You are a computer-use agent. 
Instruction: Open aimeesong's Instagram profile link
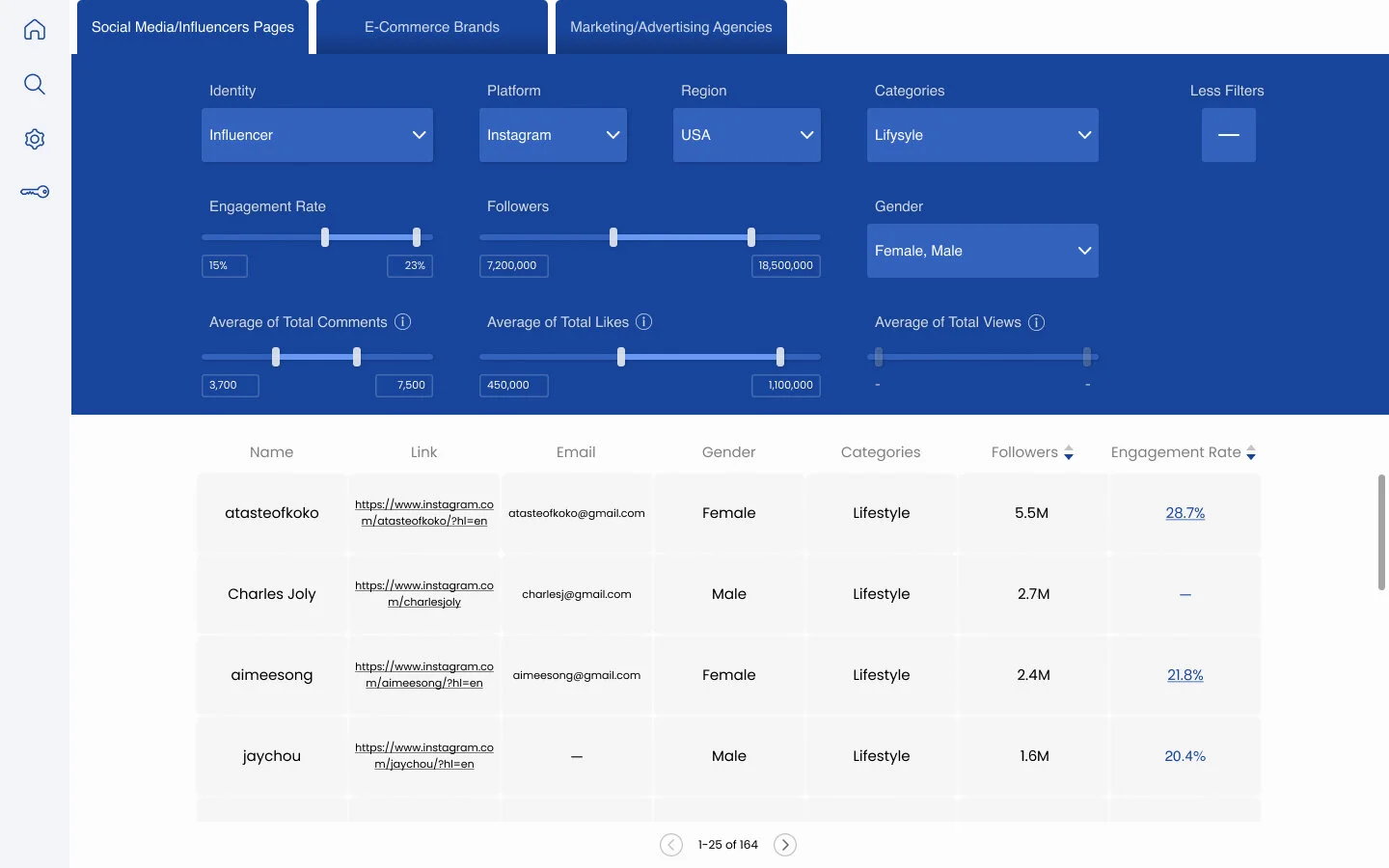pos(424,675)
